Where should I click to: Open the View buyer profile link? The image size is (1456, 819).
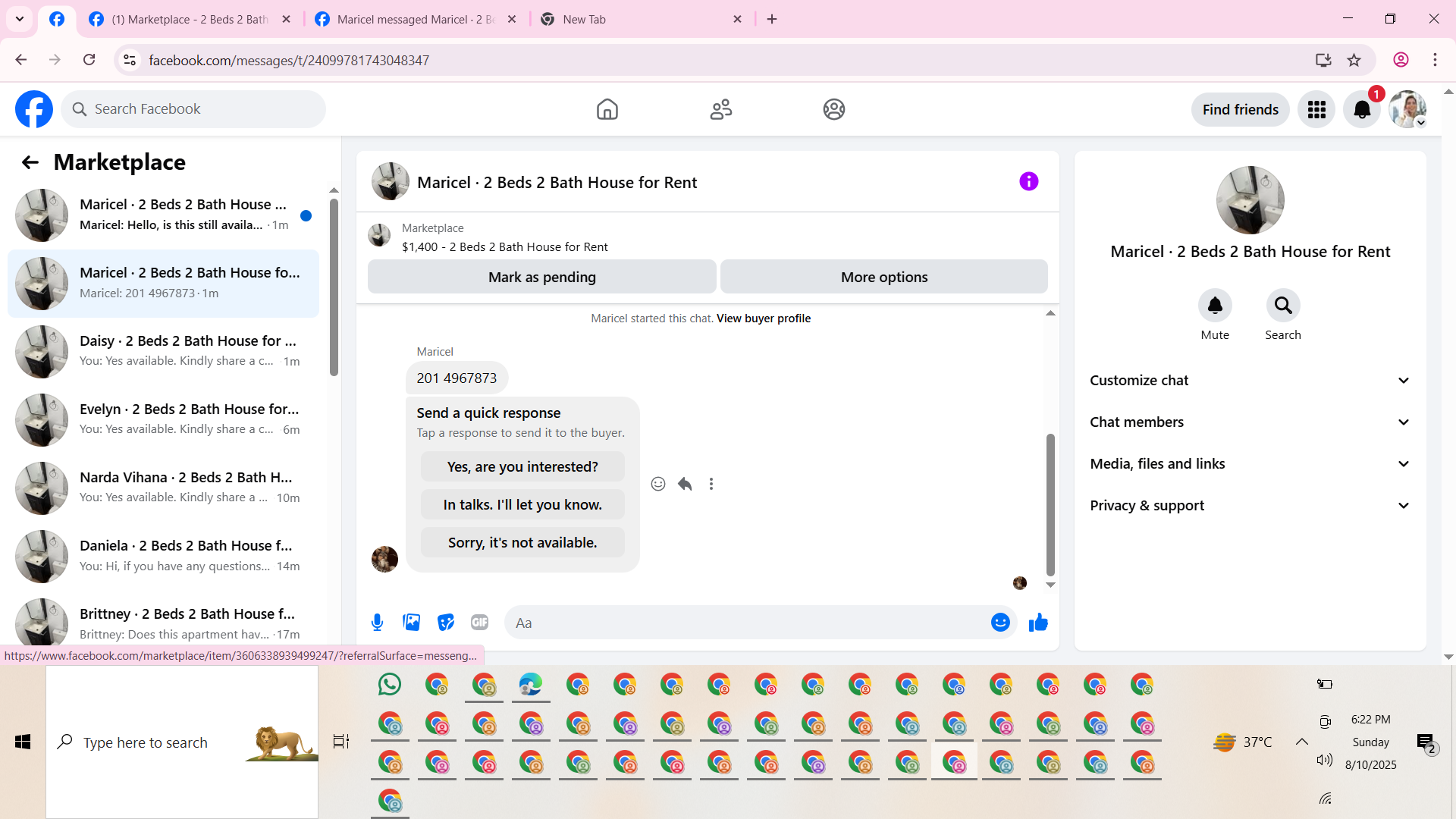coord(763,318)
